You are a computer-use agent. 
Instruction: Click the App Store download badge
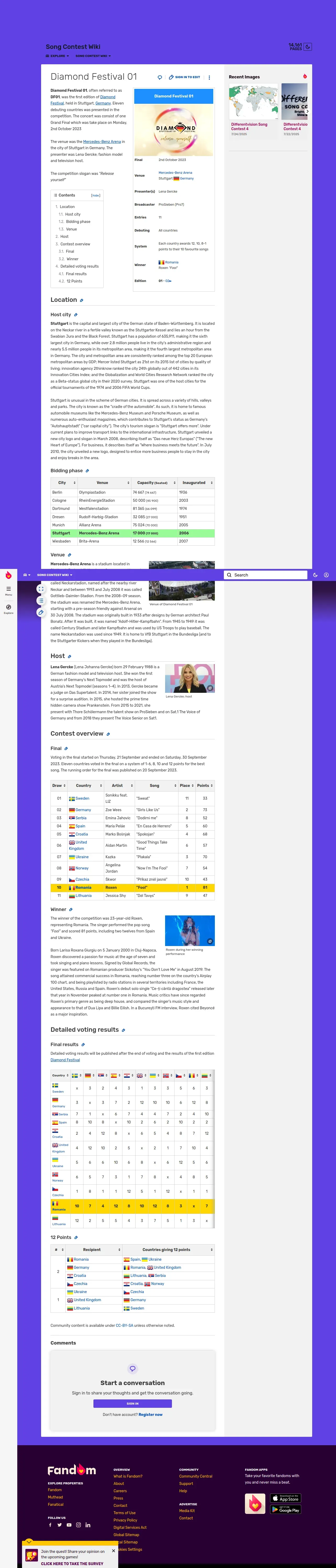[285, 1498]
